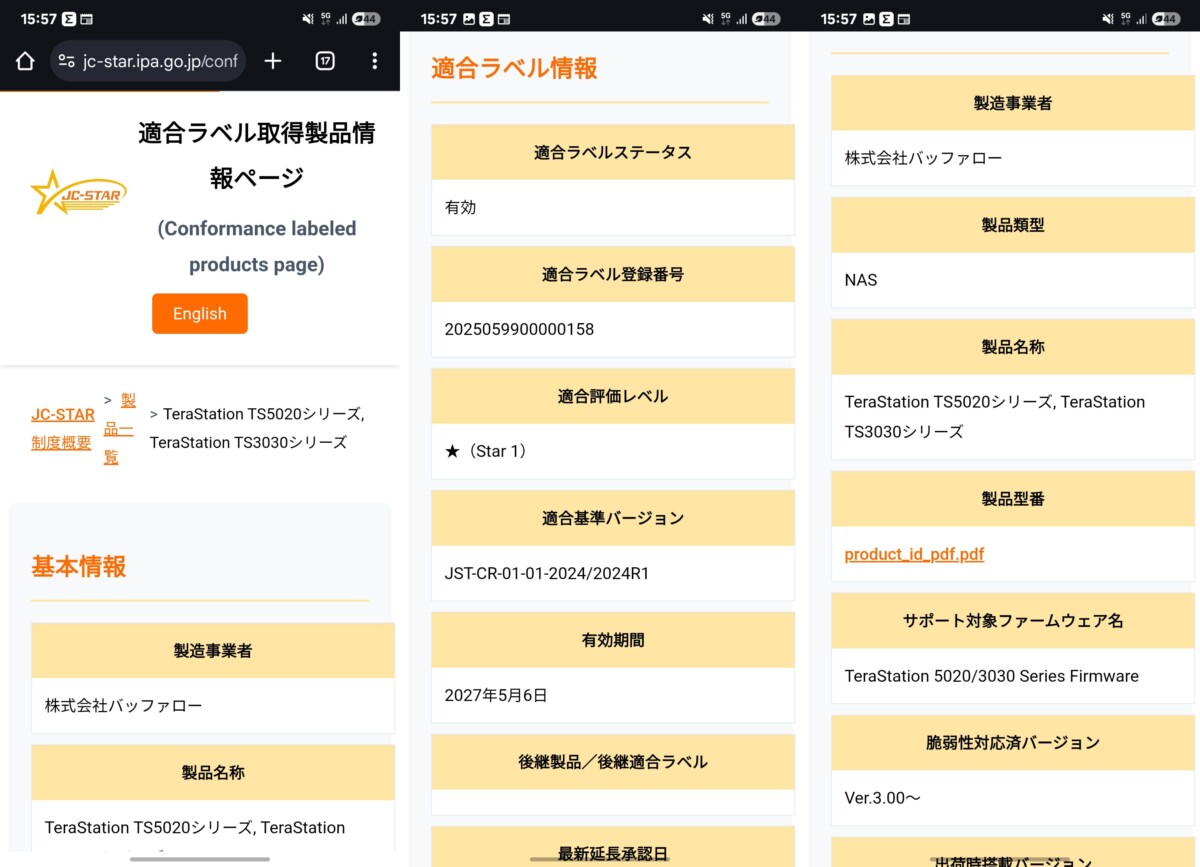Tap the browser home icon

pyautogui.click(x=25, y=61)
